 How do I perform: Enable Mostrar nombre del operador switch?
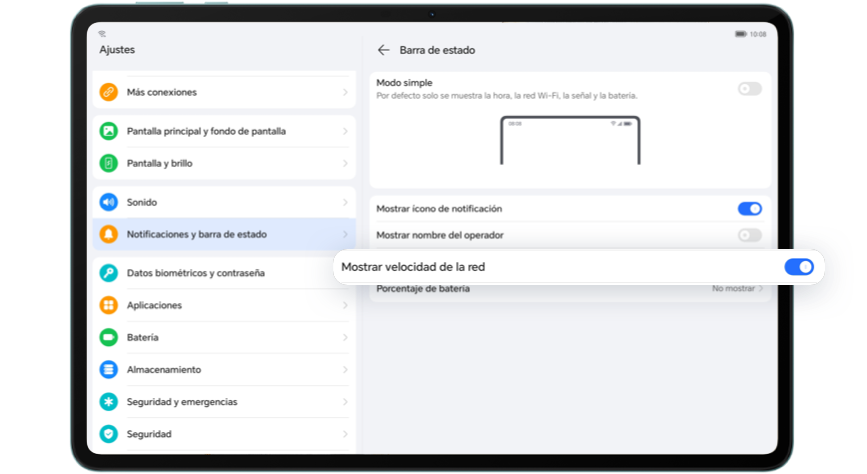click(x=750, y=235)
